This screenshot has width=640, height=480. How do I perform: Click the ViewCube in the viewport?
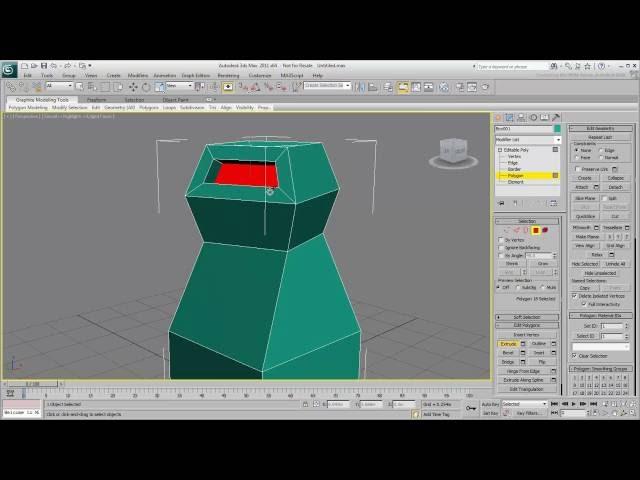[x=453, y=151]
